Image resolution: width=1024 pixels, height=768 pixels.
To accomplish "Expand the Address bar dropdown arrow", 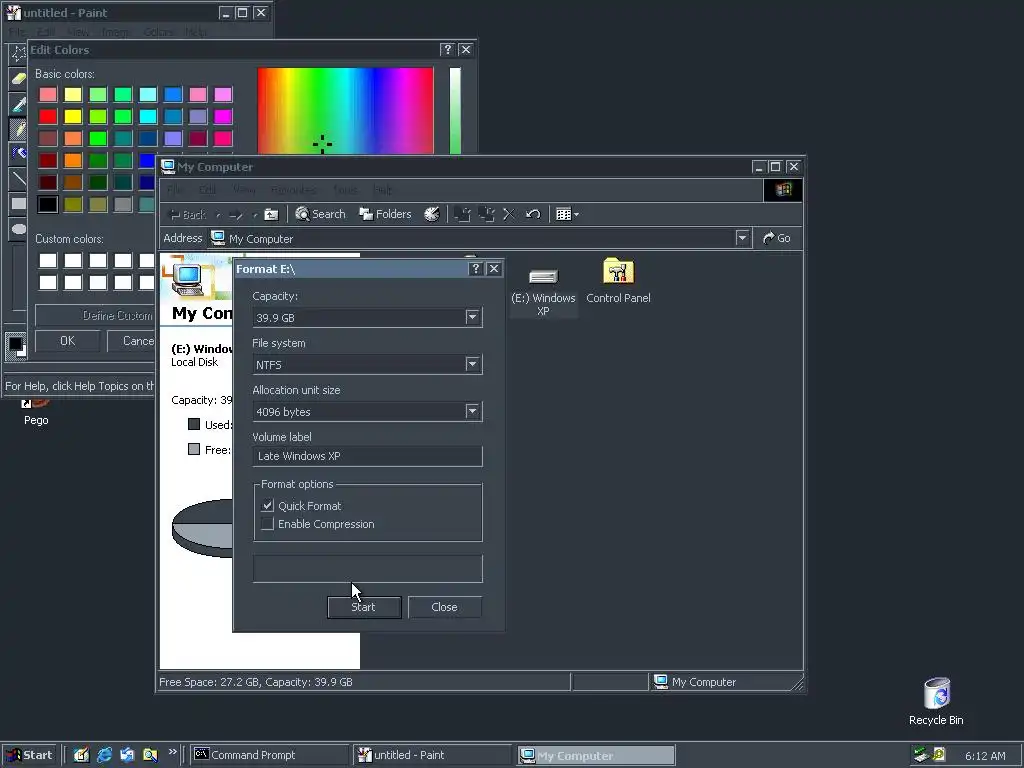I will tap(742, 238).
